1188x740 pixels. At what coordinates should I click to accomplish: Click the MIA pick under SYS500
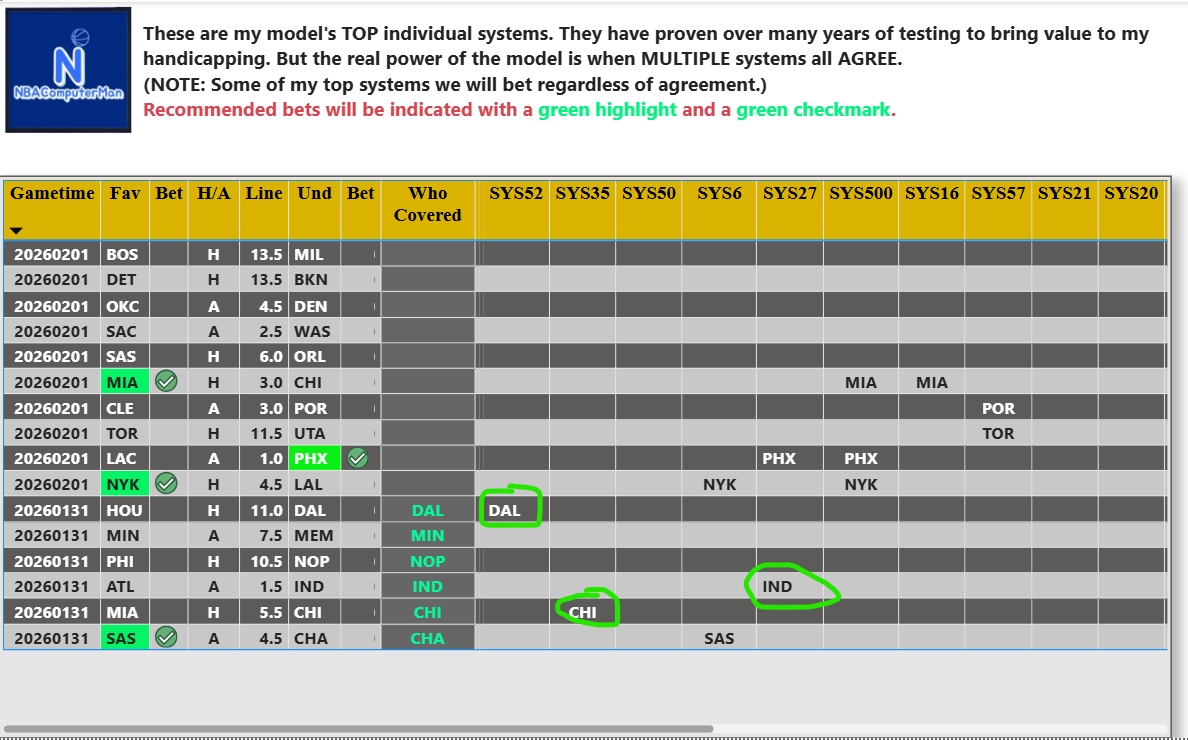[861, 382]
